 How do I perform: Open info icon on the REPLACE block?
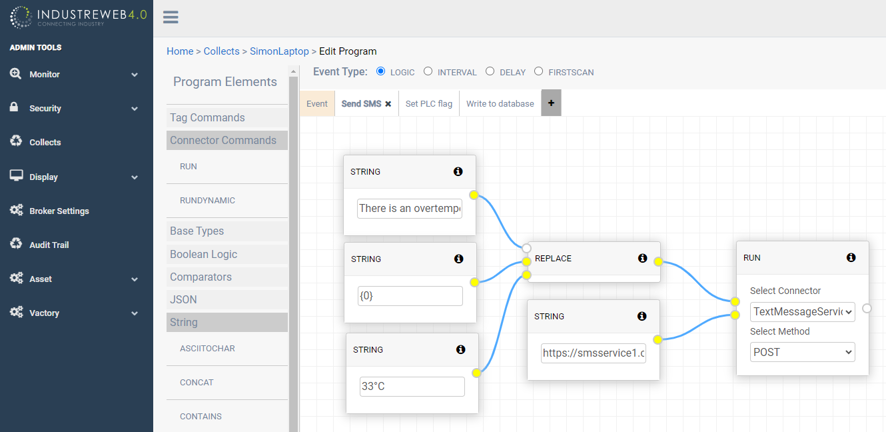(642, 258)
